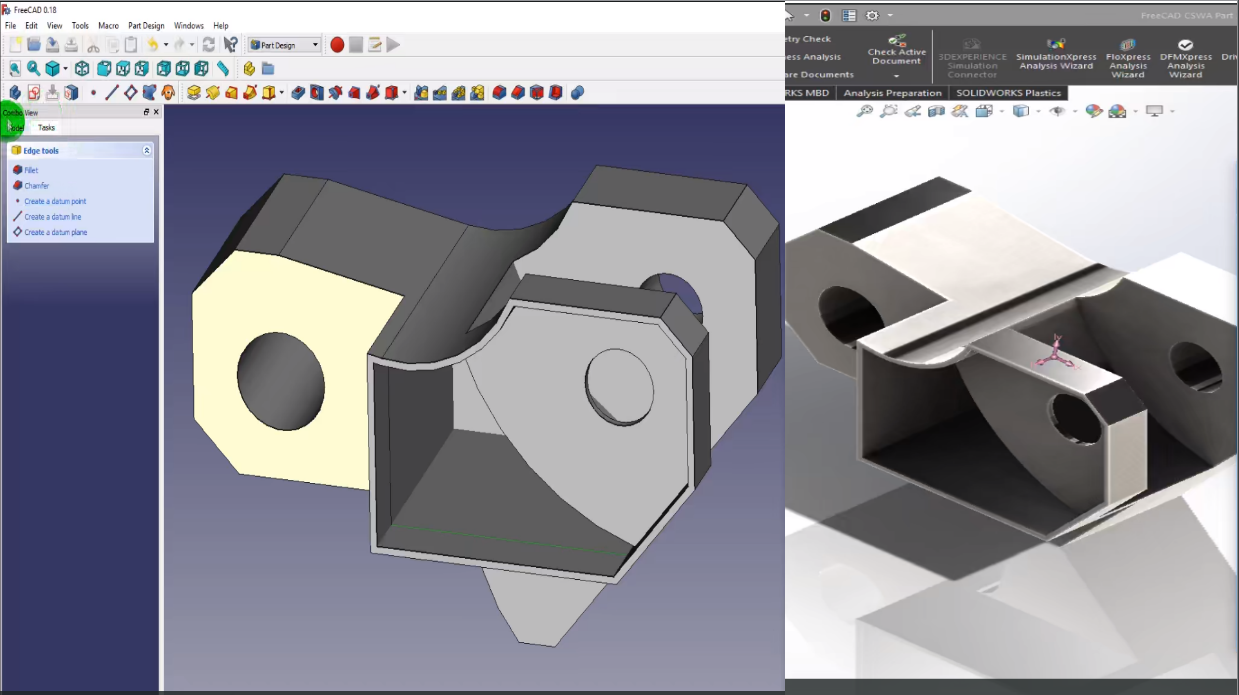Click the New document icon in FreeCAD
The height and width of the screenshot is (695, 1239).
point(15,45)
